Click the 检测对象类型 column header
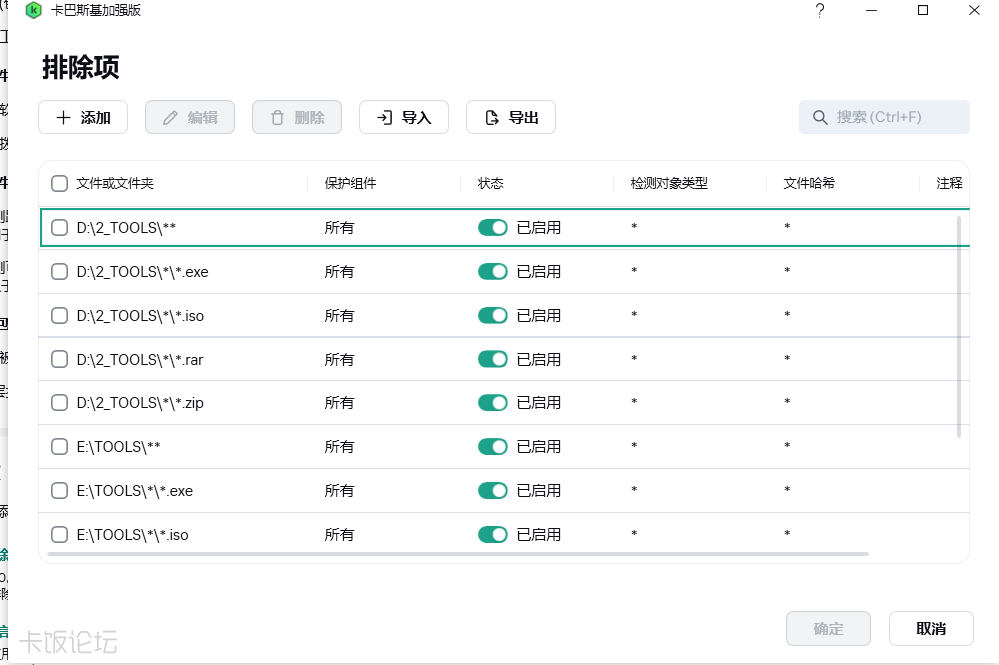The width and height of the screenshot is (999, 665). [x=669, y=183]
